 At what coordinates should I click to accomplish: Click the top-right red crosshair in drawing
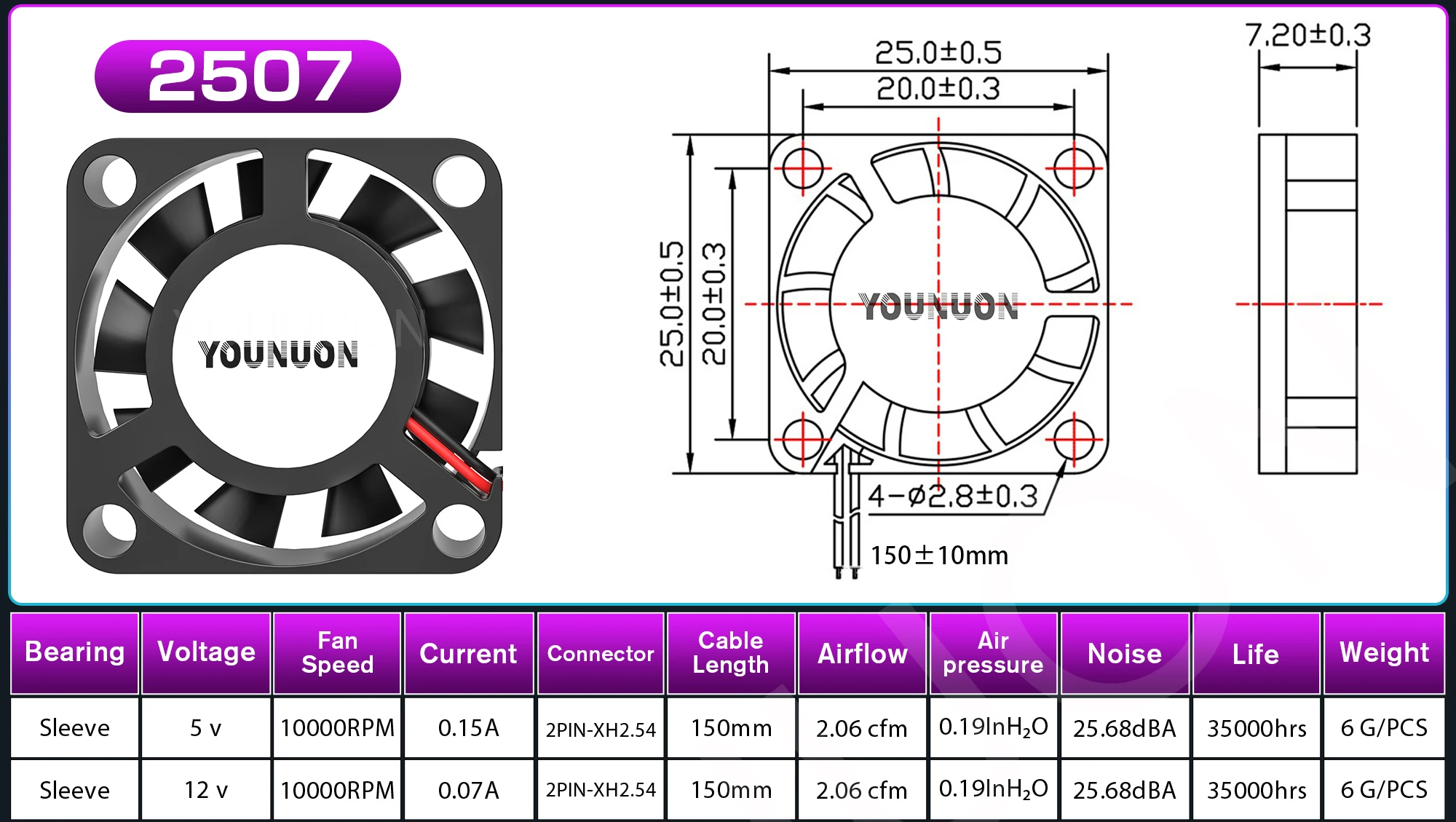(x=1074, y=168)
